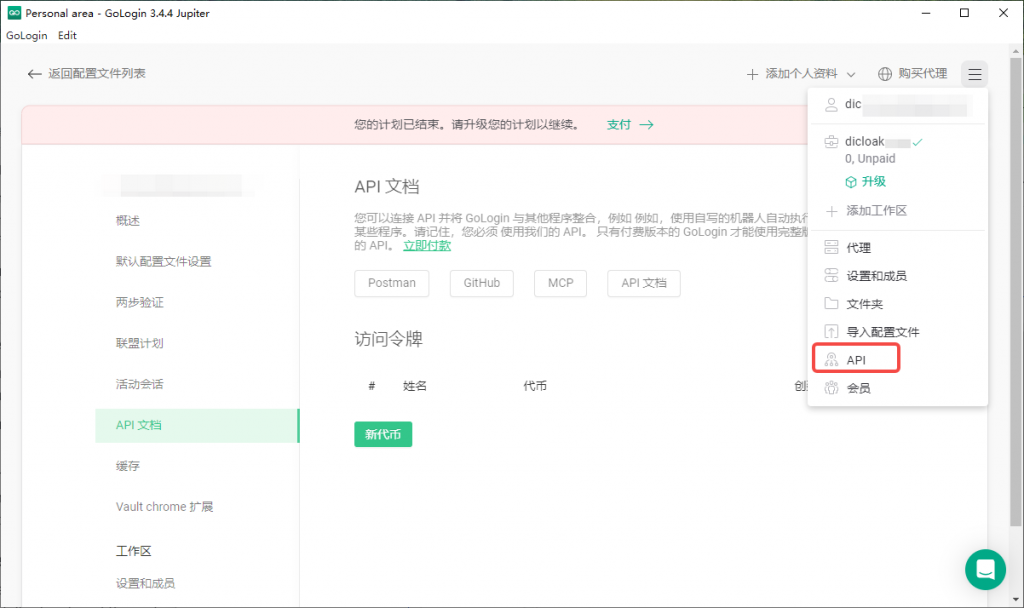Click 添加工作区 in the menu
Screen dimensions: 1024x608
876,211
